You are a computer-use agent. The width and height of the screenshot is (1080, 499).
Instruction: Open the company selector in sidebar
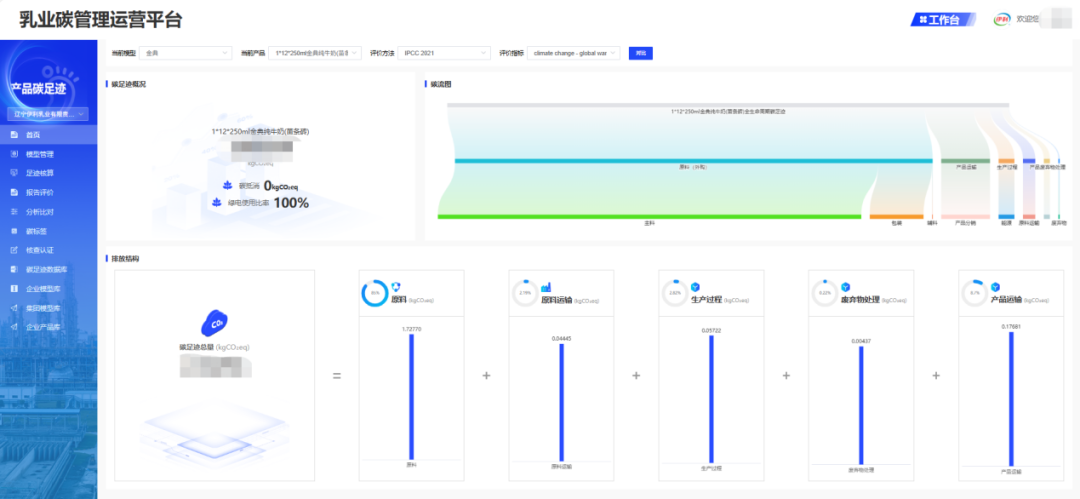49,114
